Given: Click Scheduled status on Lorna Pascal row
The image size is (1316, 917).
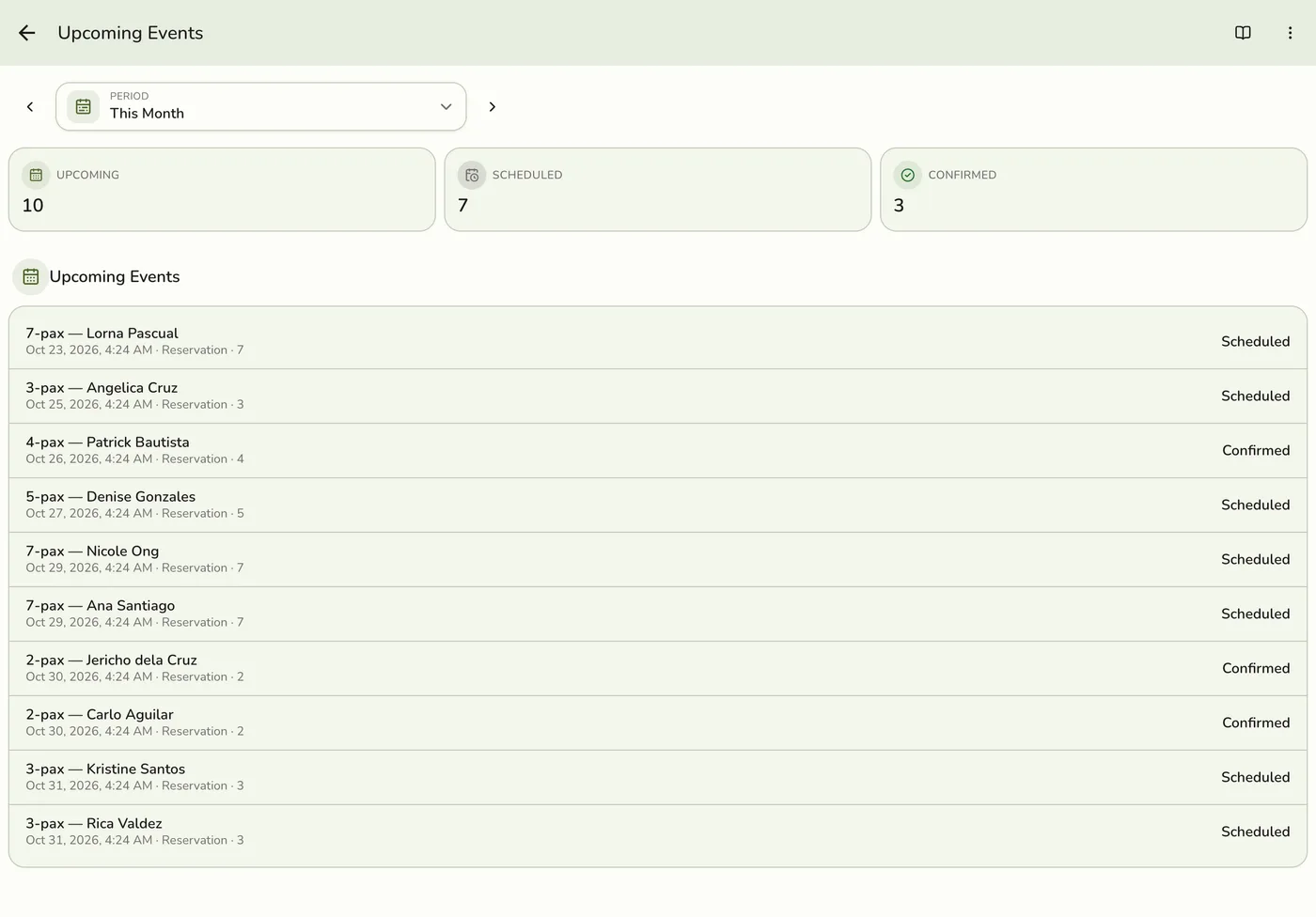Looking at the screenshot, I should pyautogui.click(x=1255, y=342).
